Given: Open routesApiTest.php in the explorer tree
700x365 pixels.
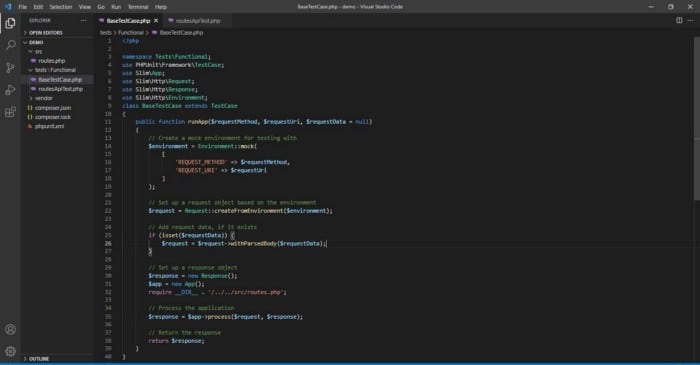Looking at the screenshot, I should click(x=60, y=89).
